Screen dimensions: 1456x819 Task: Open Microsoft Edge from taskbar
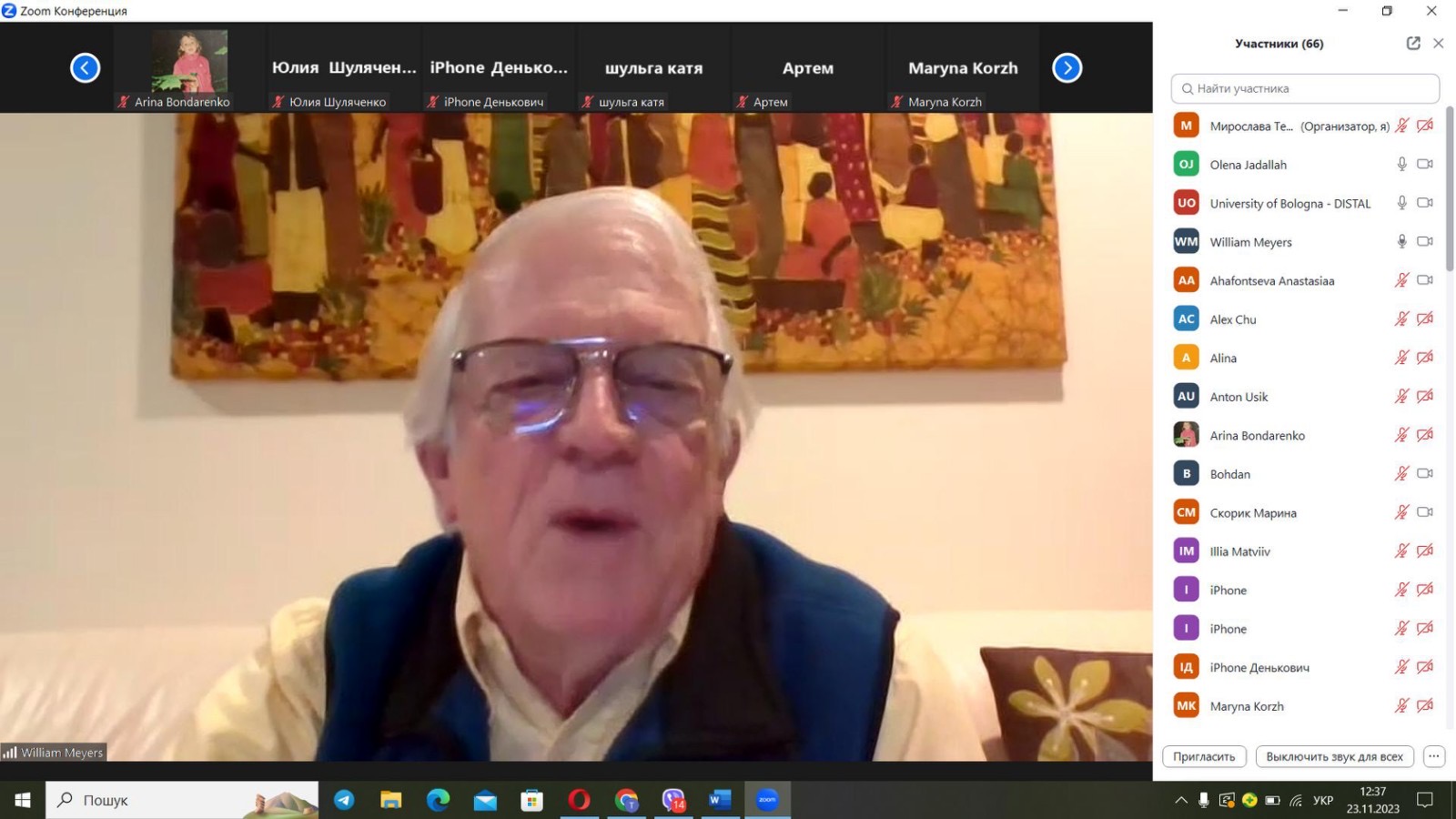[x=439, y=800]
